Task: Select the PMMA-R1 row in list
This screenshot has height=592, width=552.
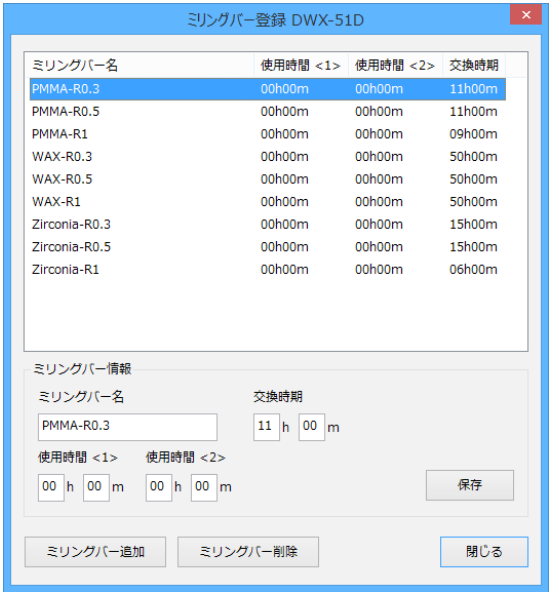Action: pyautogui.click(x=268, y=134)
